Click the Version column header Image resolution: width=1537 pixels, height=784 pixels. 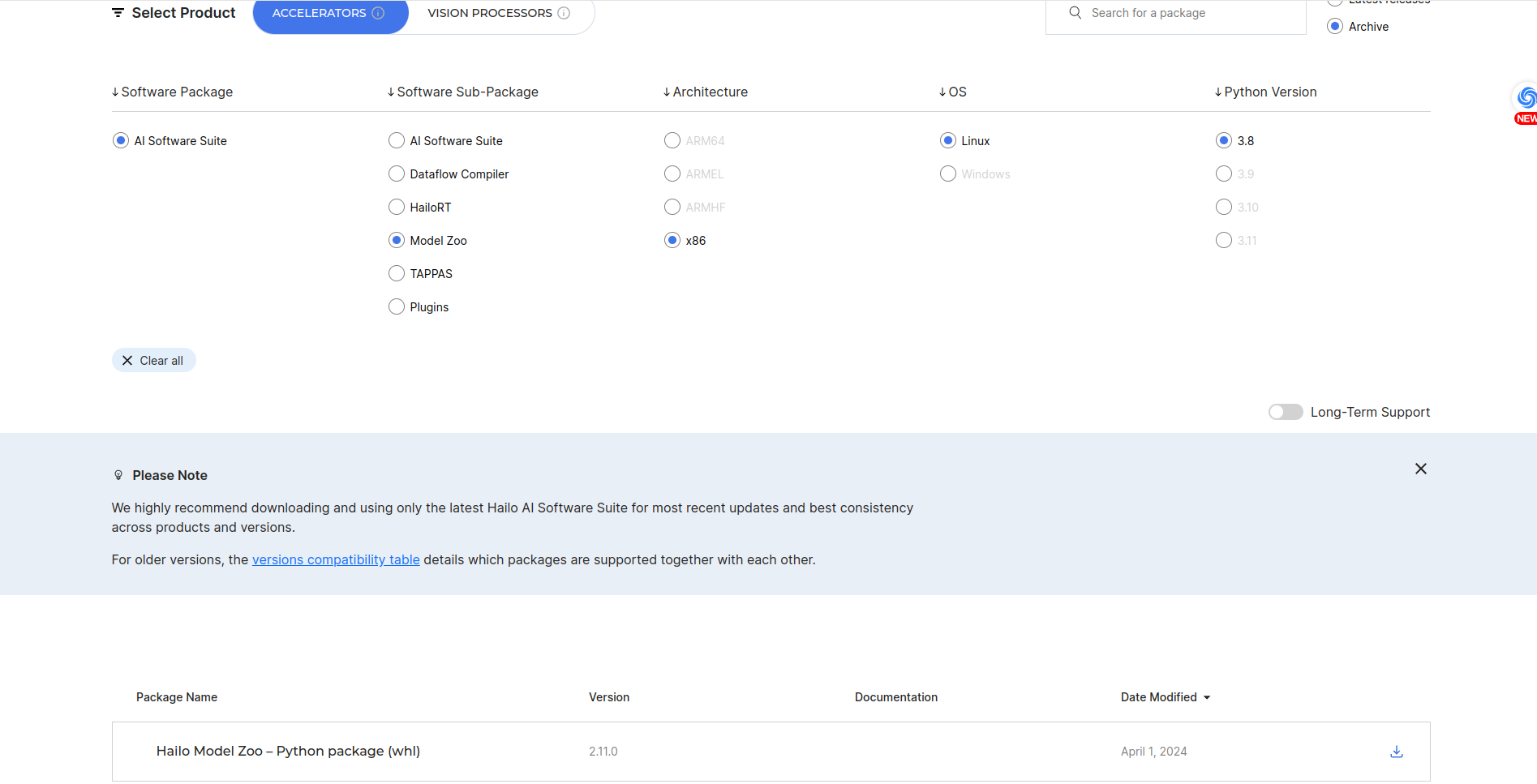pyautogui.click(x=609, y=697)
